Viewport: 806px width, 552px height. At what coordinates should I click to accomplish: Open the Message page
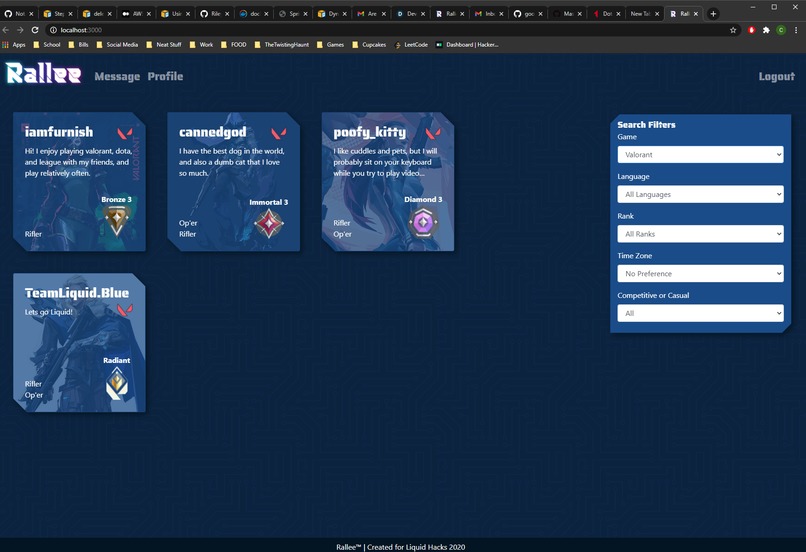[x=117, y=77]
